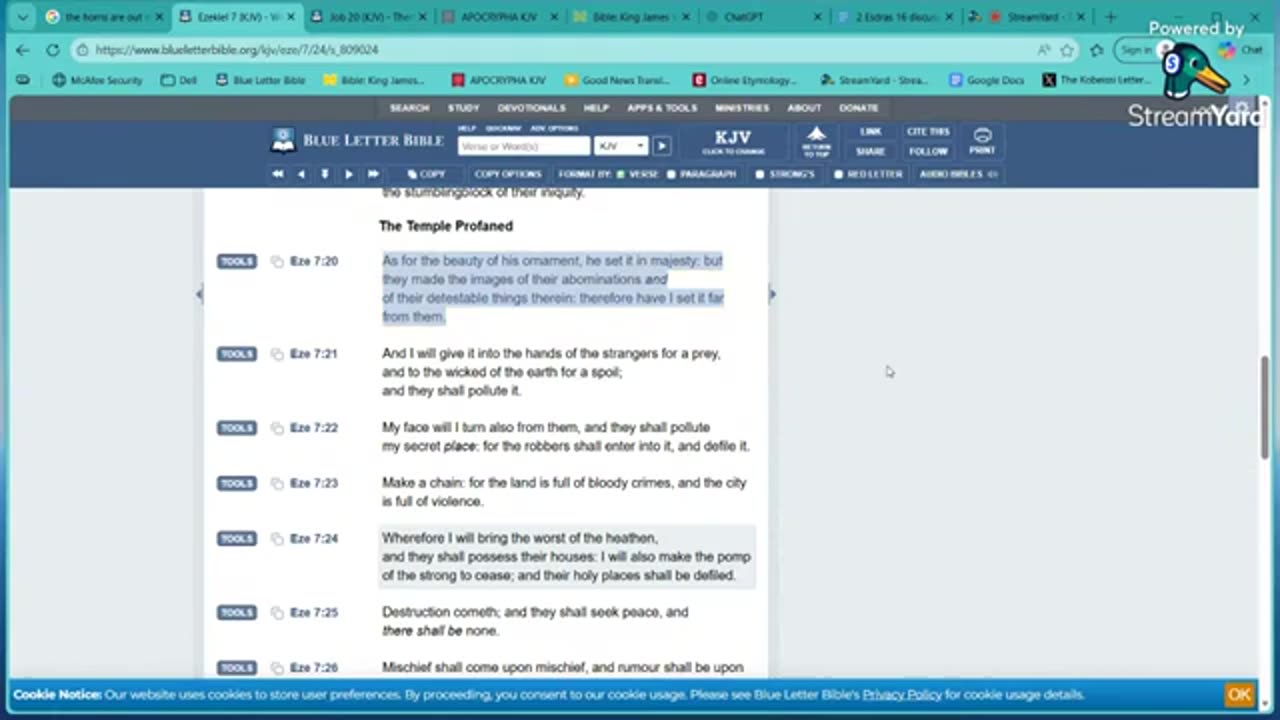Open the APOCRYPHA KJV bookmark
The height and width of the screenshot is (720, 1280).
pyautogui.click(x=497, y=80)
